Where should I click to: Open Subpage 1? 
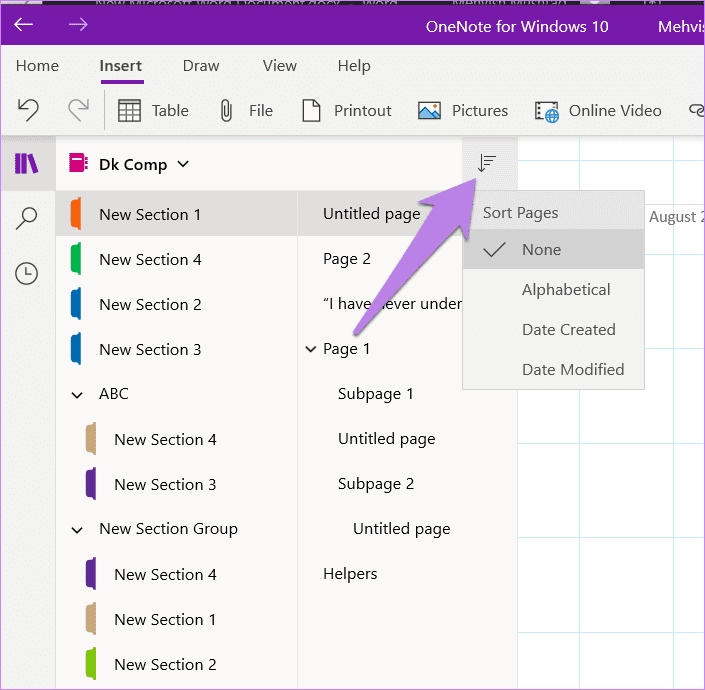(x=375, y=394)
